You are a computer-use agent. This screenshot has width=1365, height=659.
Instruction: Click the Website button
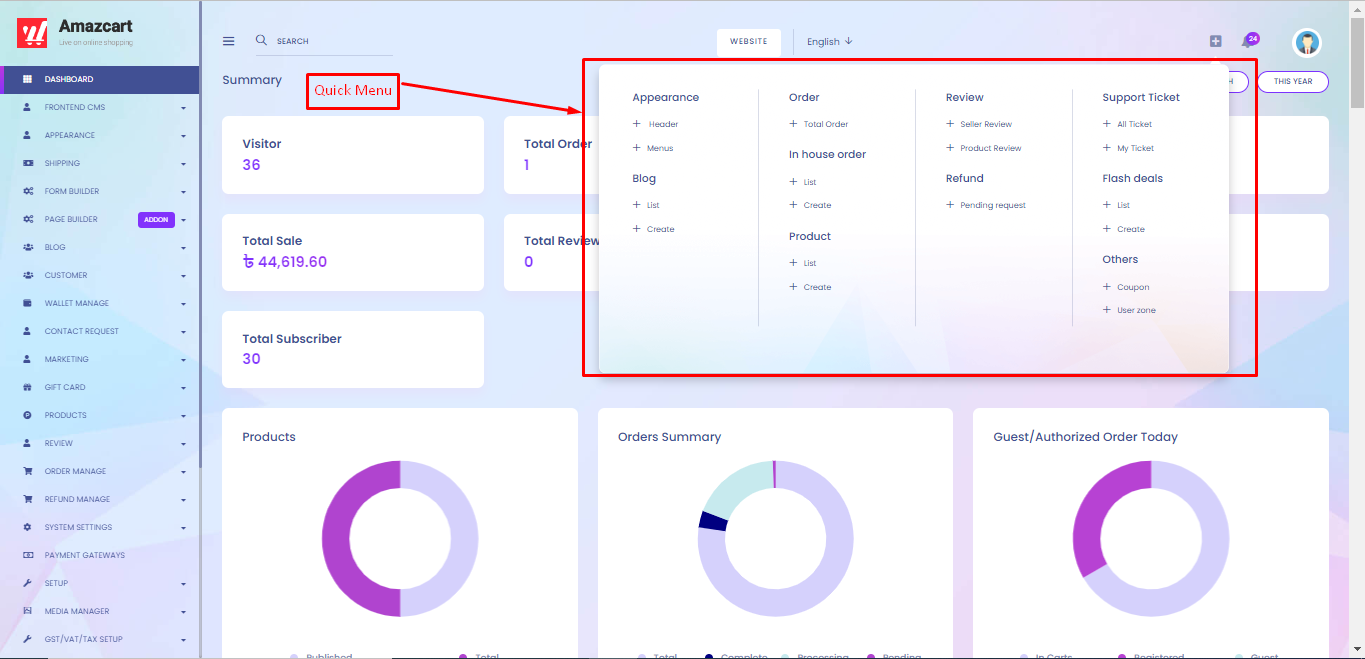tap(748, 41)
